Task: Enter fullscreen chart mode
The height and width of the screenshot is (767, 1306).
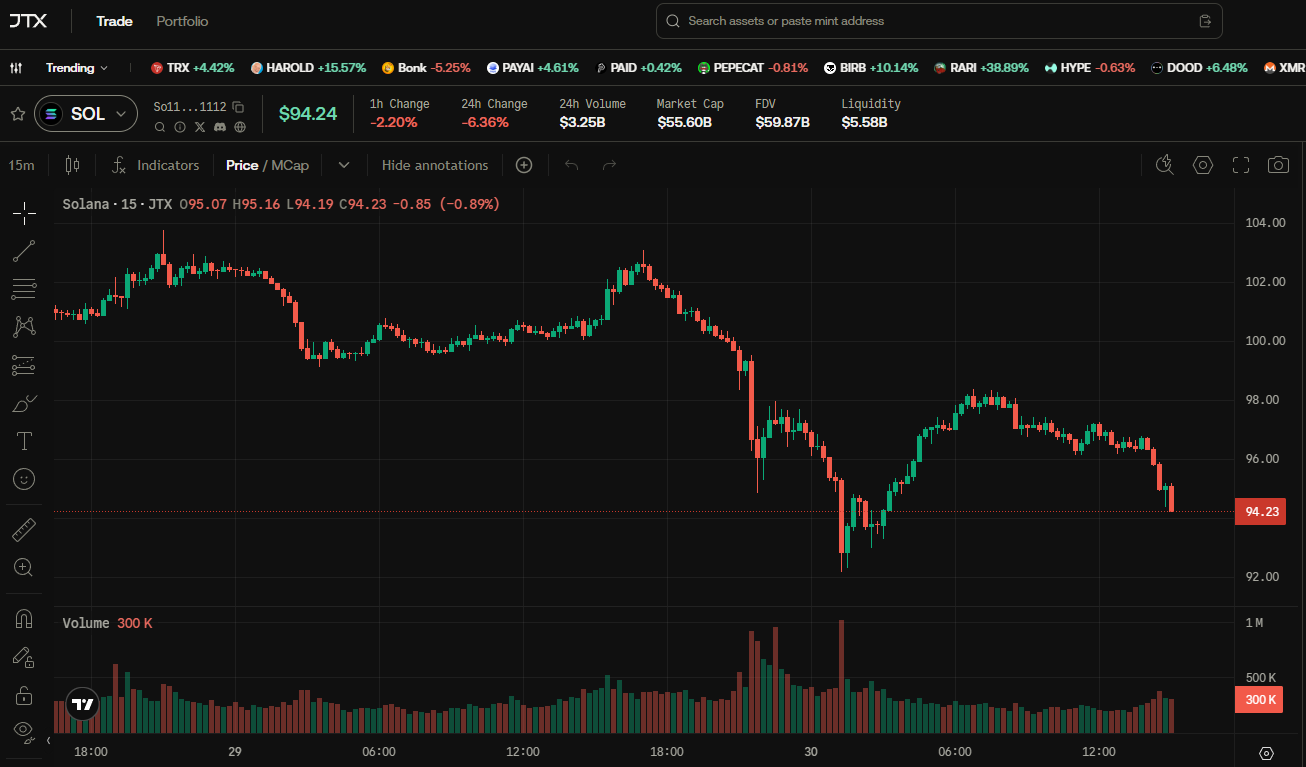Action: [x=1241, y=165]
